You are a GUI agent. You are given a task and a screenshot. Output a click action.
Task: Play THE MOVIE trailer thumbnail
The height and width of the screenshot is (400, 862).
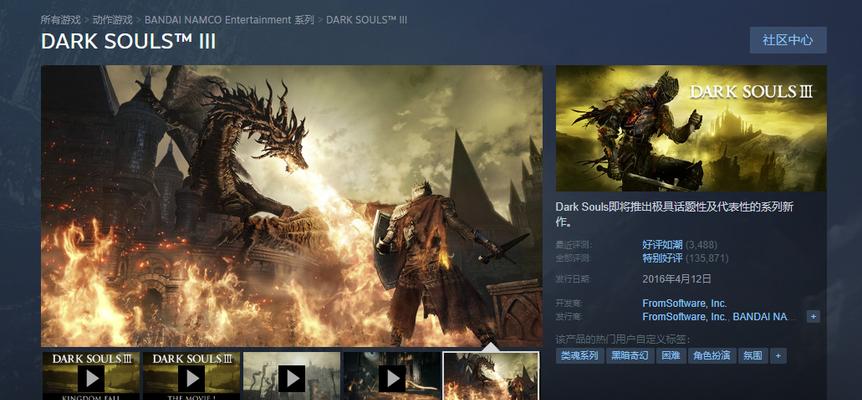click(191, 376)
